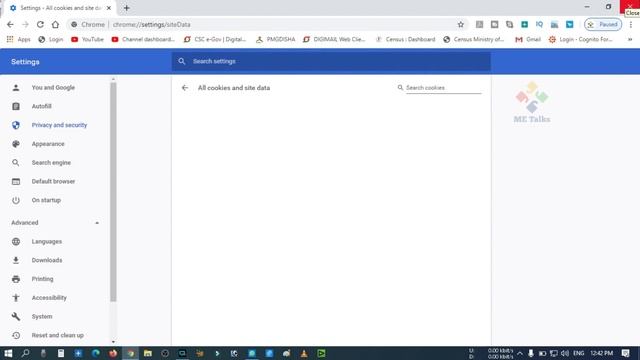Open Autofill settings
Screen dimensions: 640x360
(42, 106)
